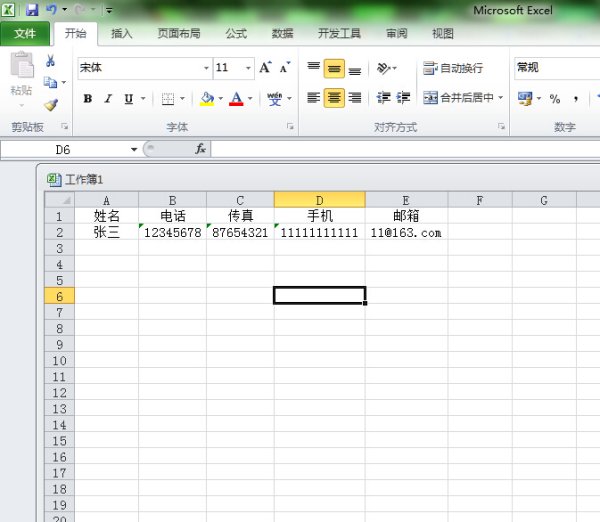Decrease indent in alignment group
This screenshot has width=600, height=522.
[x=383, y=98]
